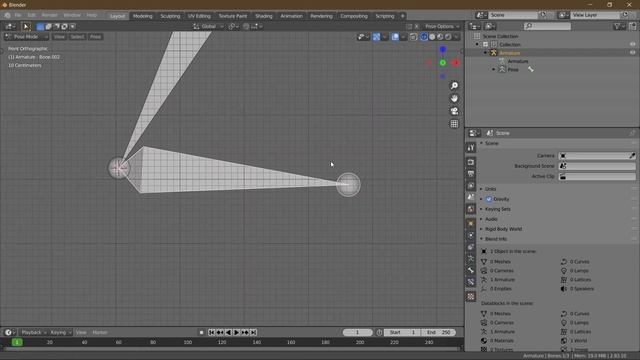Viewport: 640px width, 360px height.
Task: Expand the Collection tree row
Action: point(477,44)
